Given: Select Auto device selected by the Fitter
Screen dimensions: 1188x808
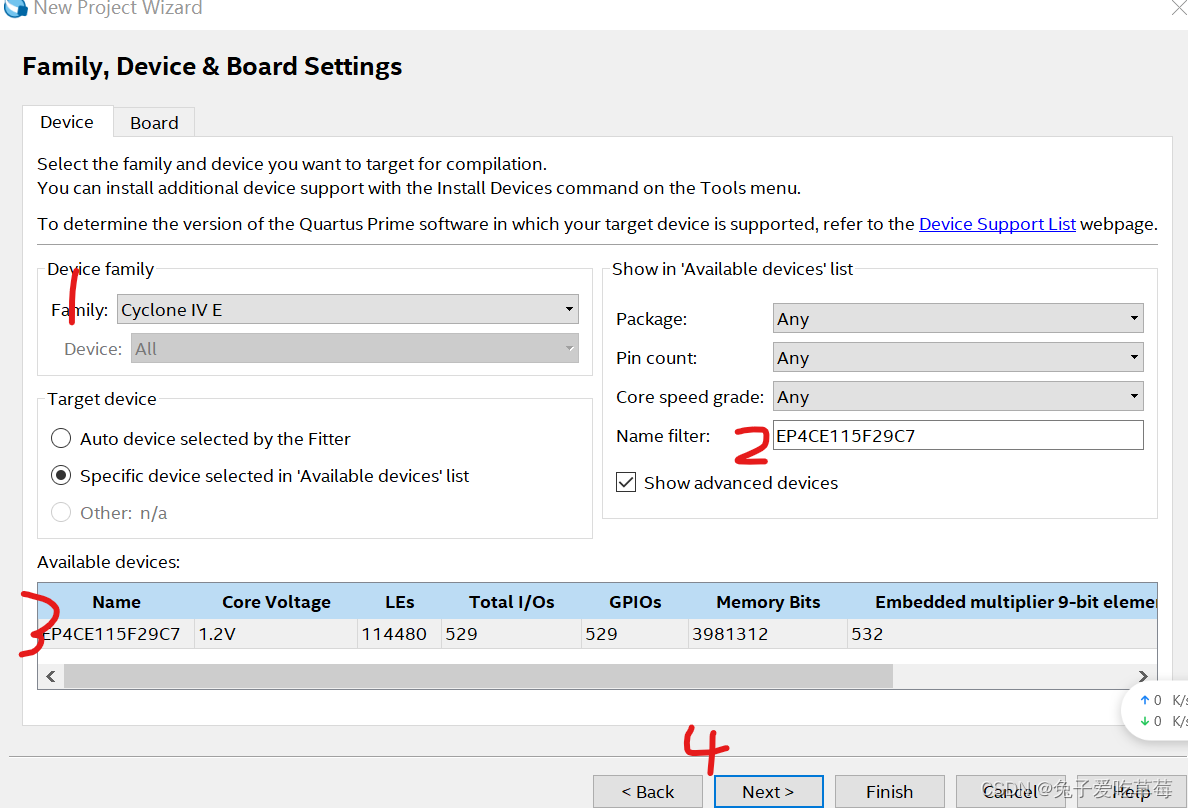Looking at the screenshot, I should pos(62,439).
